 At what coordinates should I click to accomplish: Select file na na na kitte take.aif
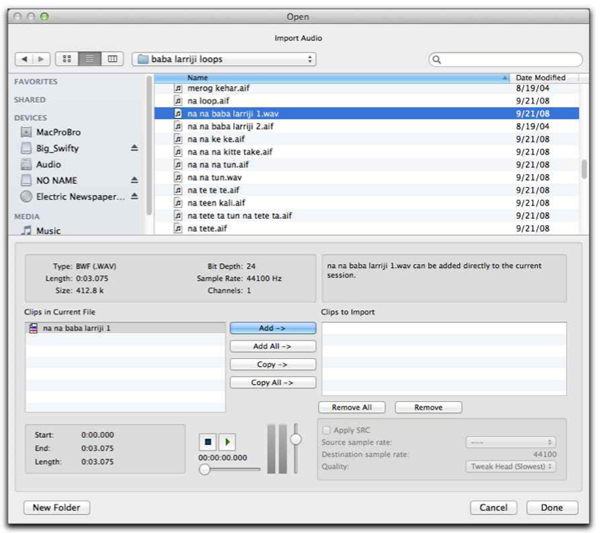tap(367, 152)
